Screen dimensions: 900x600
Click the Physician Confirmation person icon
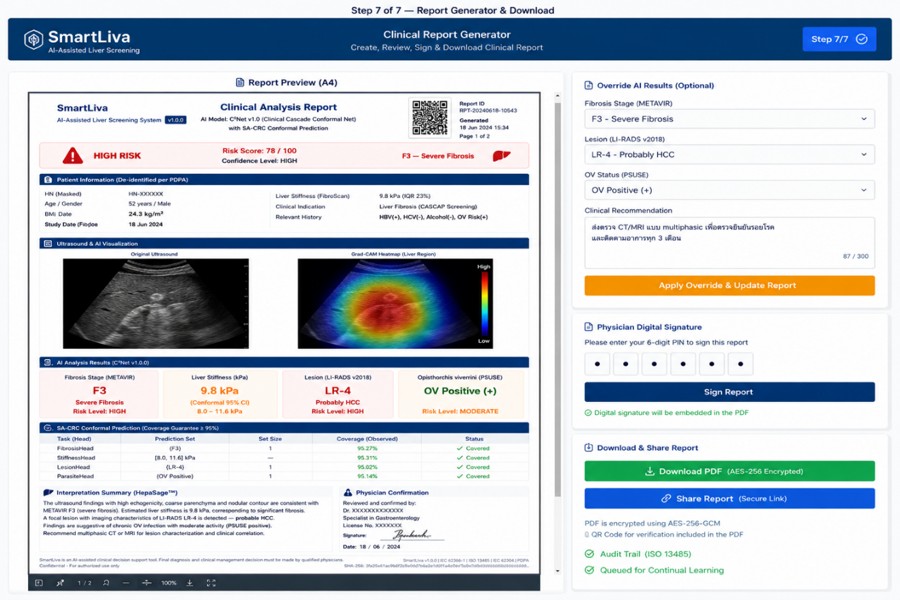point(347,493)
